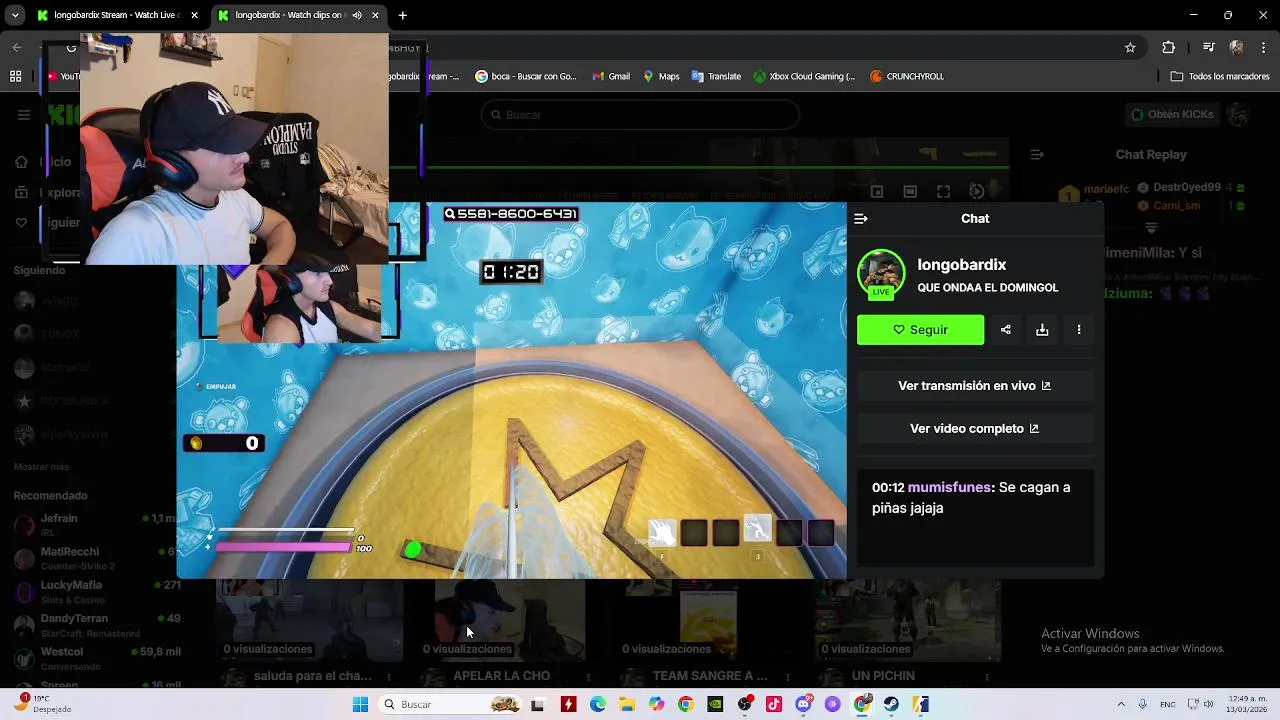Open longobardix channel name in clip panel
Screen dimensions: 1280x720
(x=962, y=265)
